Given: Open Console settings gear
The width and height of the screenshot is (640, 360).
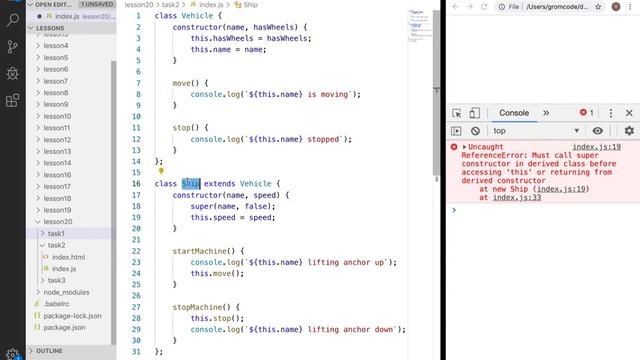Looking at the screenshot, I should point(629,131).
